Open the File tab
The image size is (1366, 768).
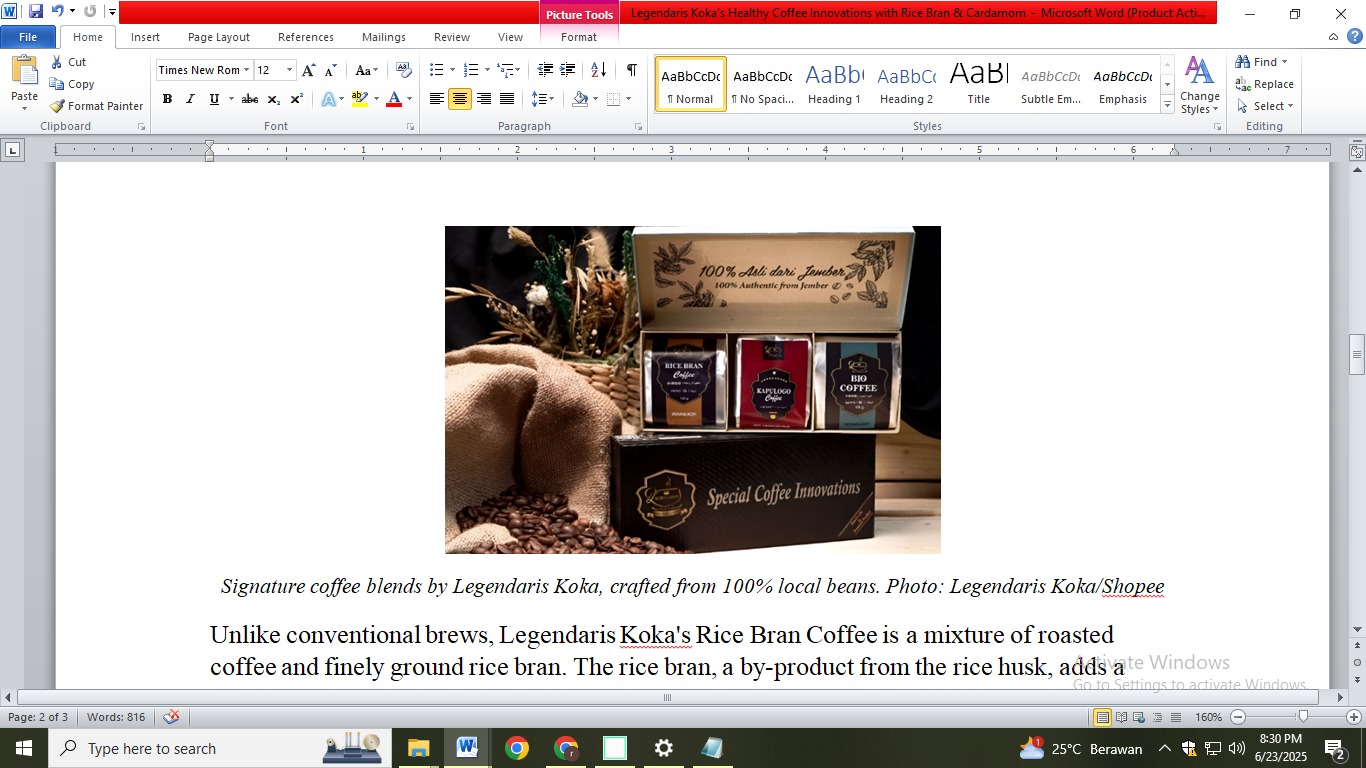click(x=28, y=37)
